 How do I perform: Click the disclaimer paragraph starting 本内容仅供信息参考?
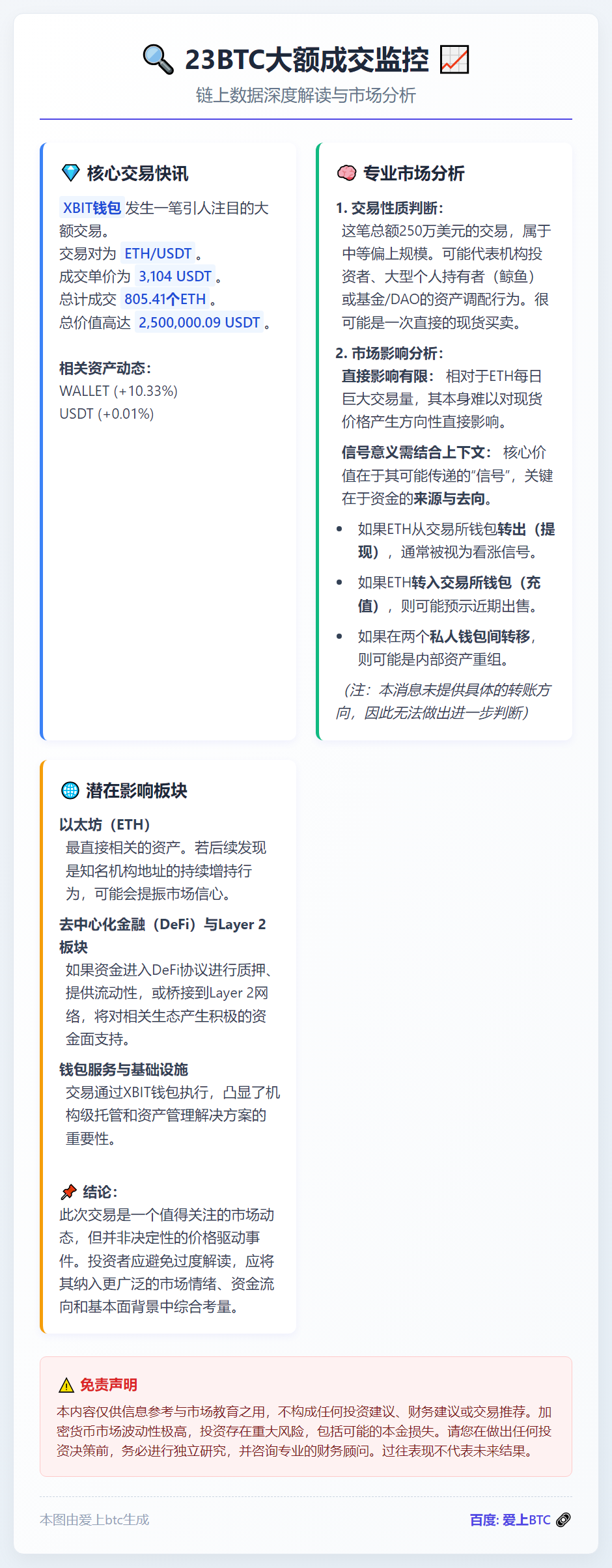tap(305, 1431)
